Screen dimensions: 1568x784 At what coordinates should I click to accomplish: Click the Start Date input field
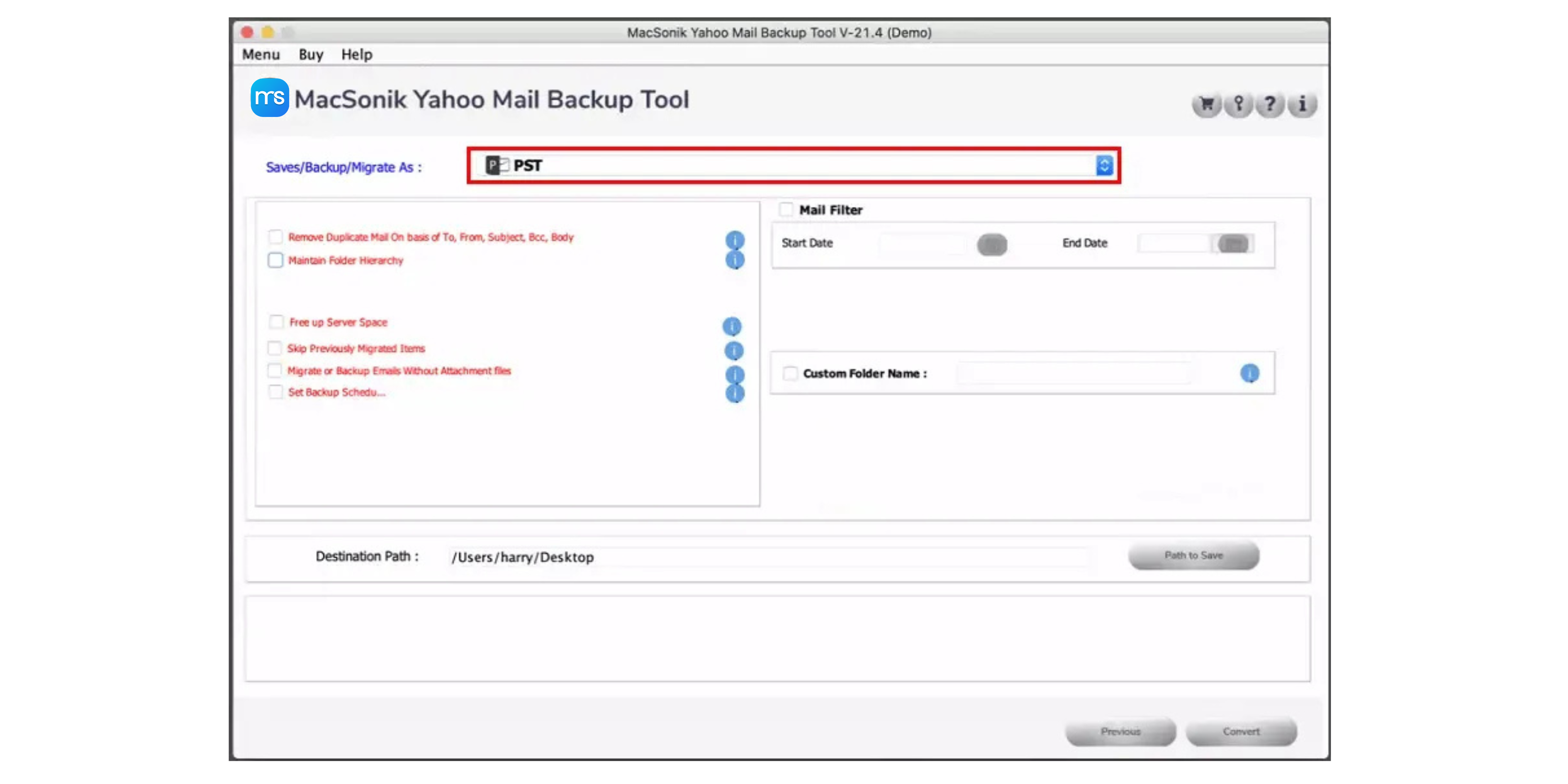click(923, 244)
